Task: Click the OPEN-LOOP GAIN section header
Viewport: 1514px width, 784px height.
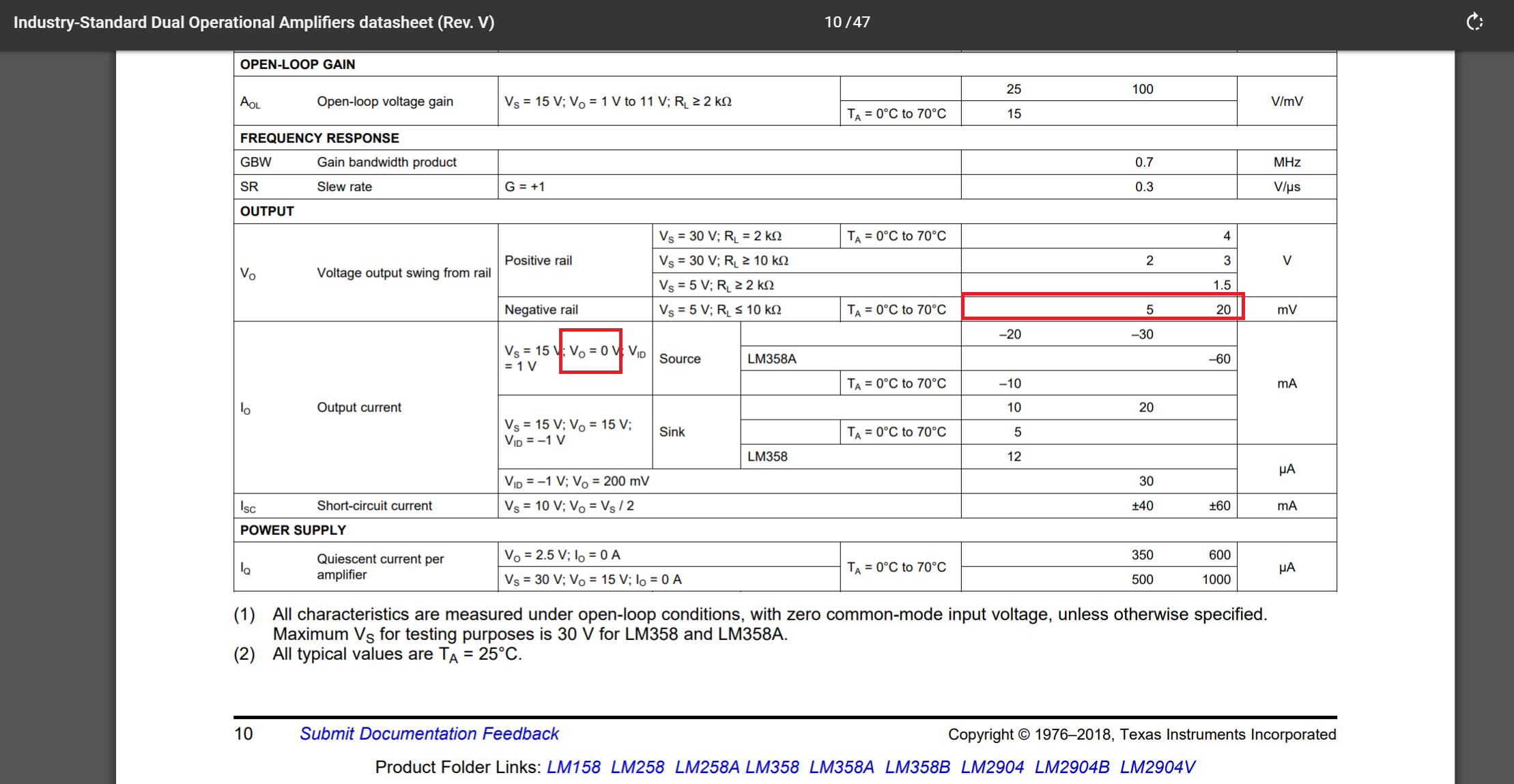Action: (298, 64)
